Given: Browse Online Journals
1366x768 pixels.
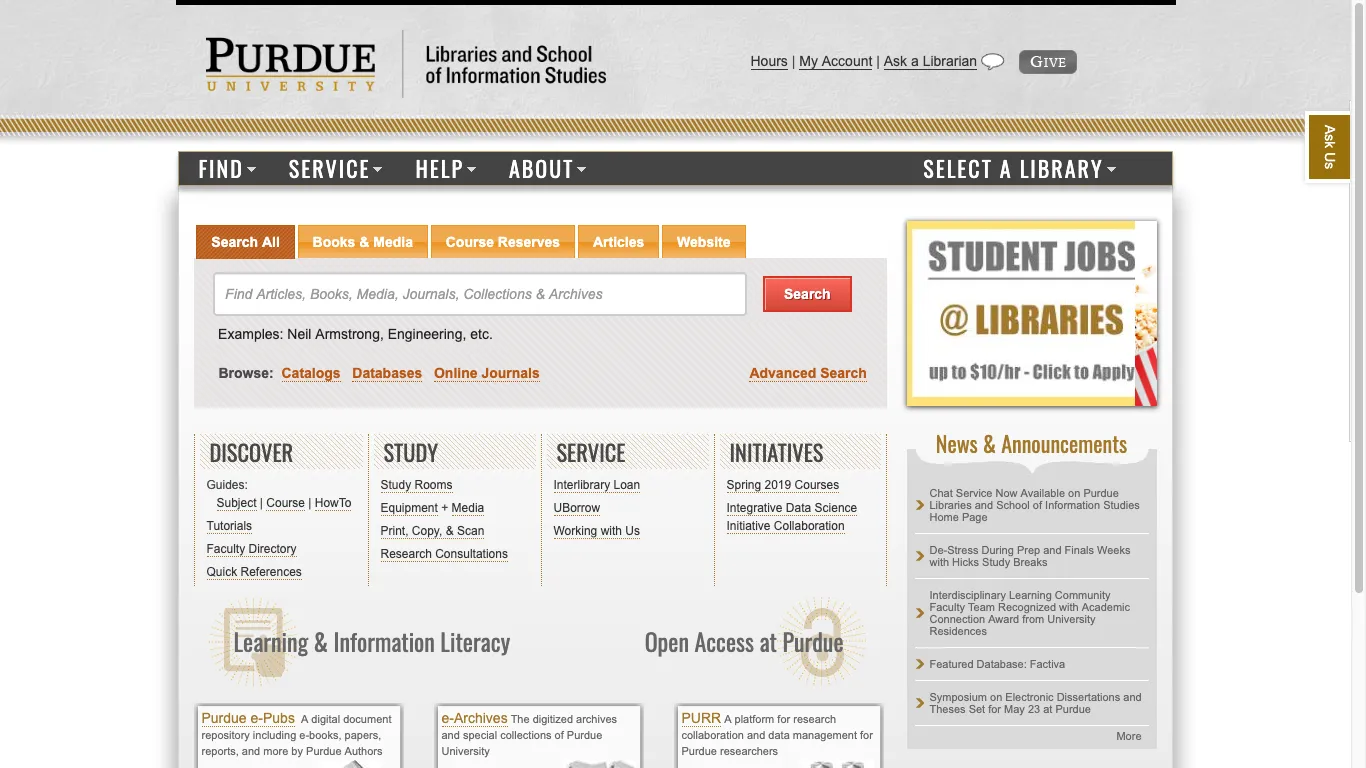Looking at the screenshot, I should (486, 373).
